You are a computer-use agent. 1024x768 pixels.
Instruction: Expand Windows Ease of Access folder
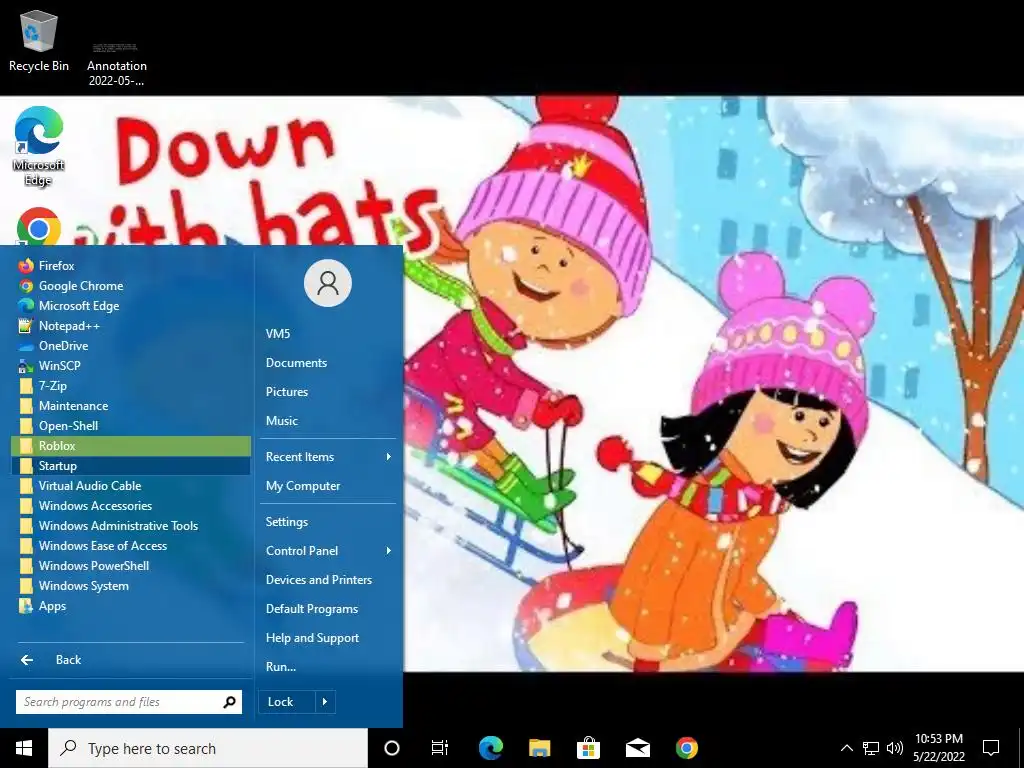(131, 546)
